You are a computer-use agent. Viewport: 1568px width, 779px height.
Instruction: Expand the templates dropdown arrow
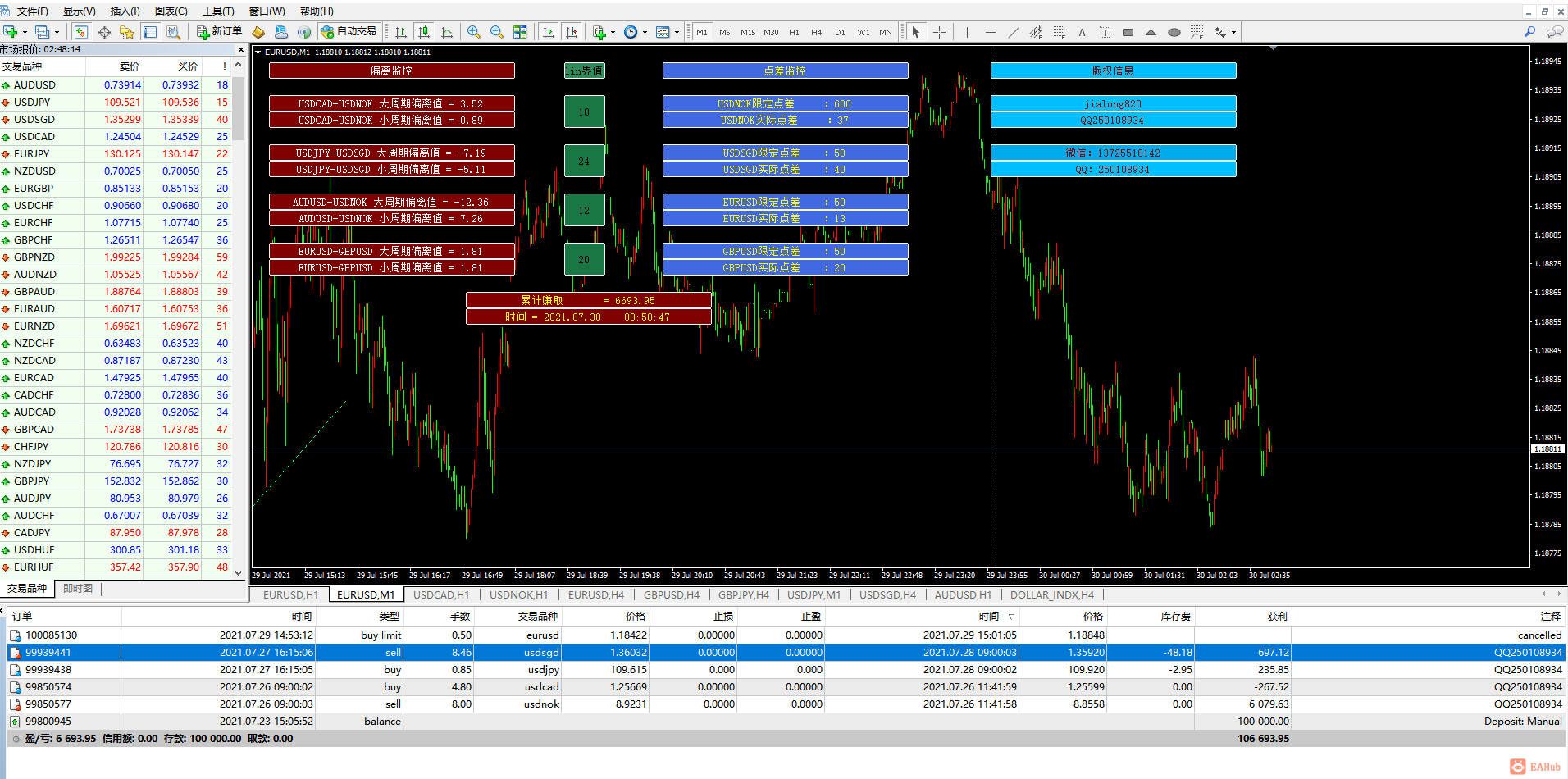tap(677, 33)
